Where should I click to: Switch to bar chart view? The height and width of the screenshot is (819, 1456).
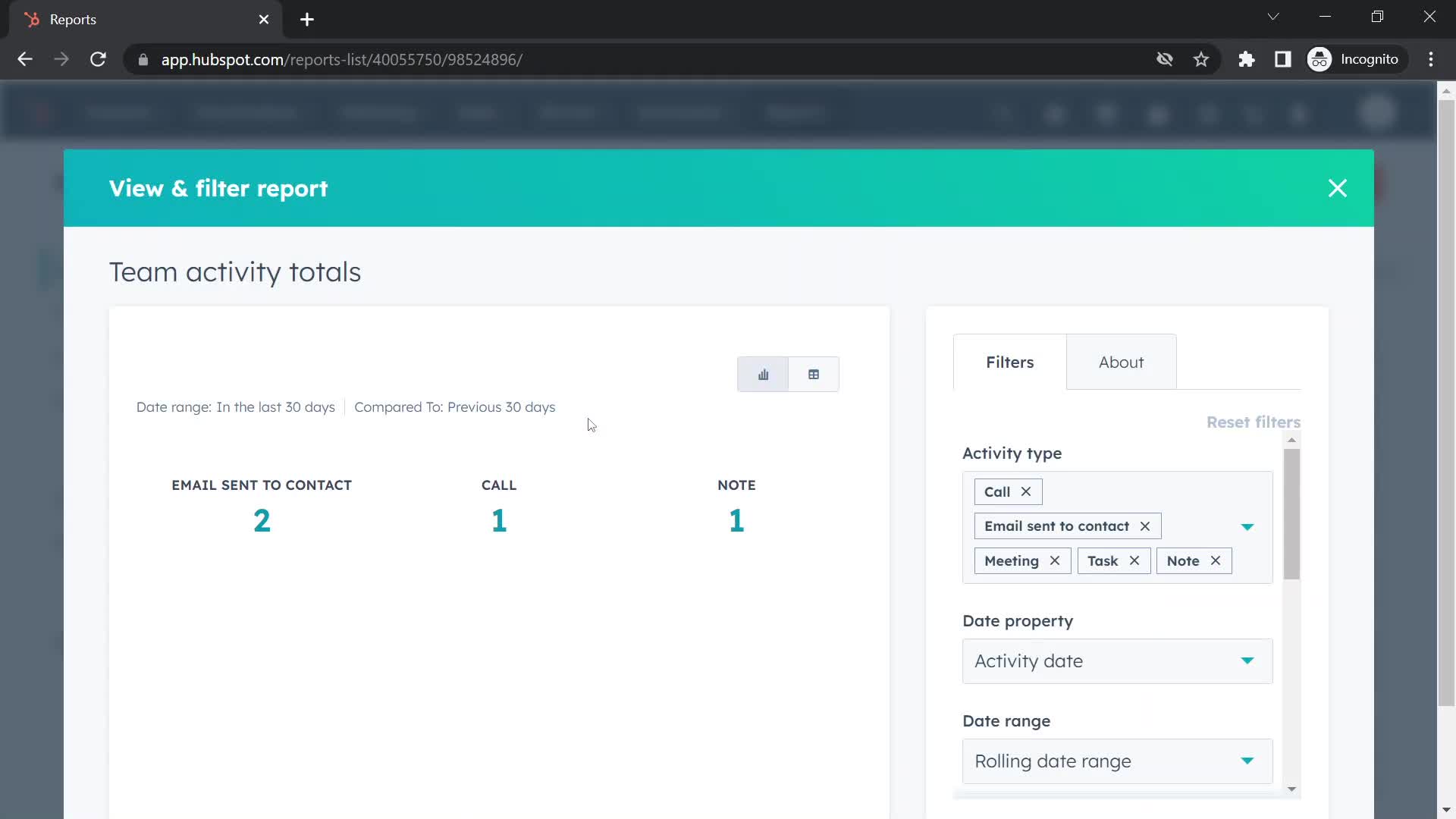[763, 374]
